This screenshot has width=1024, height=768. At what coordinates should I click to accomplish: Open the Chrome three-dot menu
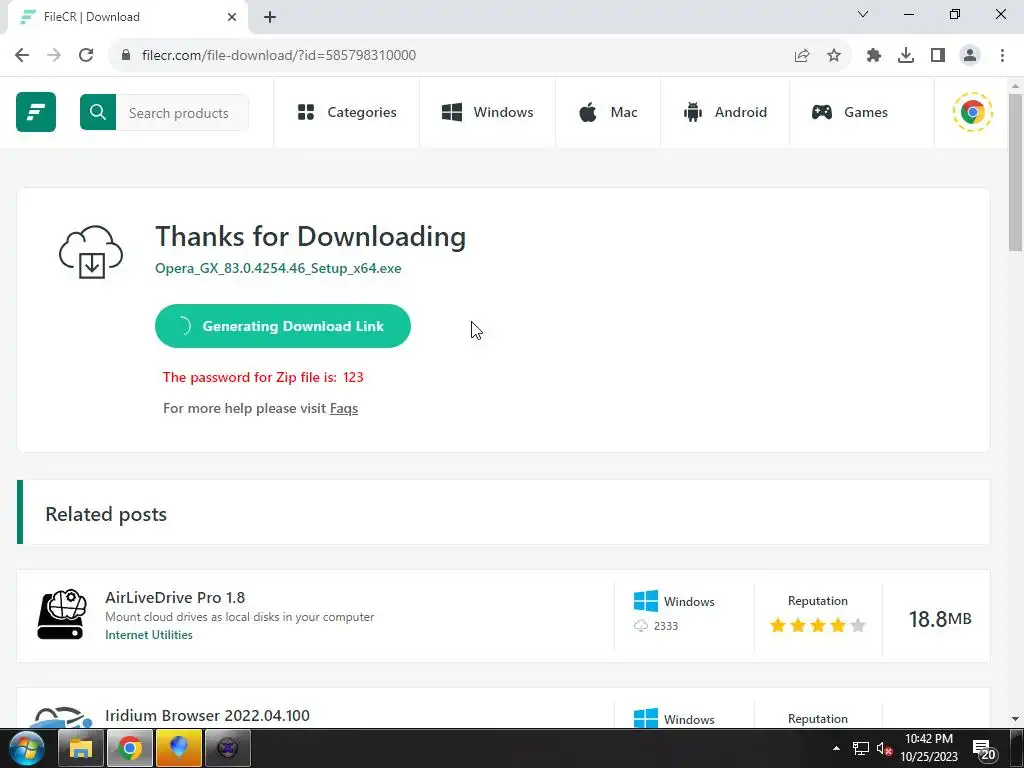pos(1002,56)
